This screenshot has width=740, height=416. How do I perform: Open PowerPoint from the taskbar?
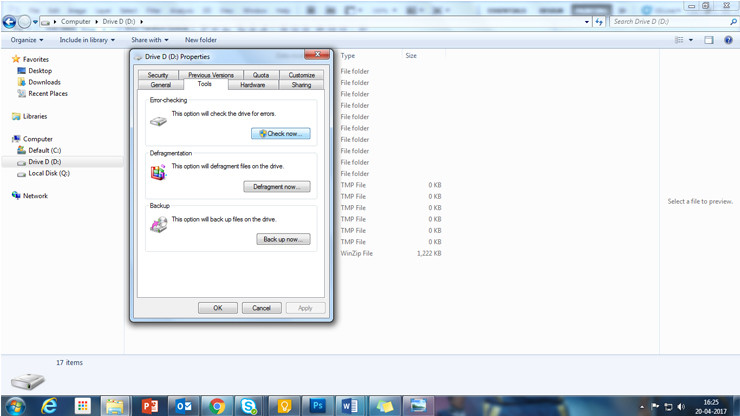point(150,406)
